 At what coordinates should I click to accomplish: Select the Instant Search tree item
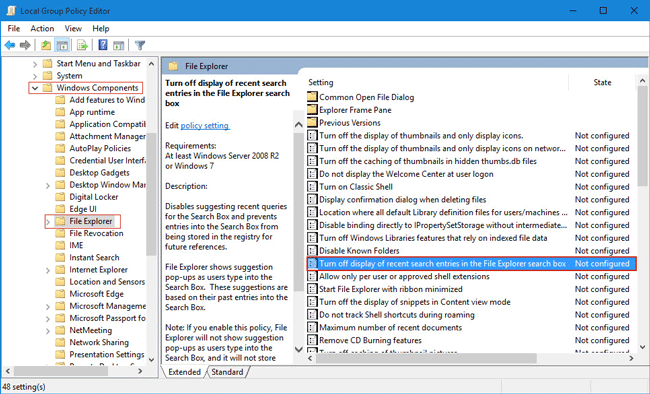pyautogui.click(x=94, y=257)
